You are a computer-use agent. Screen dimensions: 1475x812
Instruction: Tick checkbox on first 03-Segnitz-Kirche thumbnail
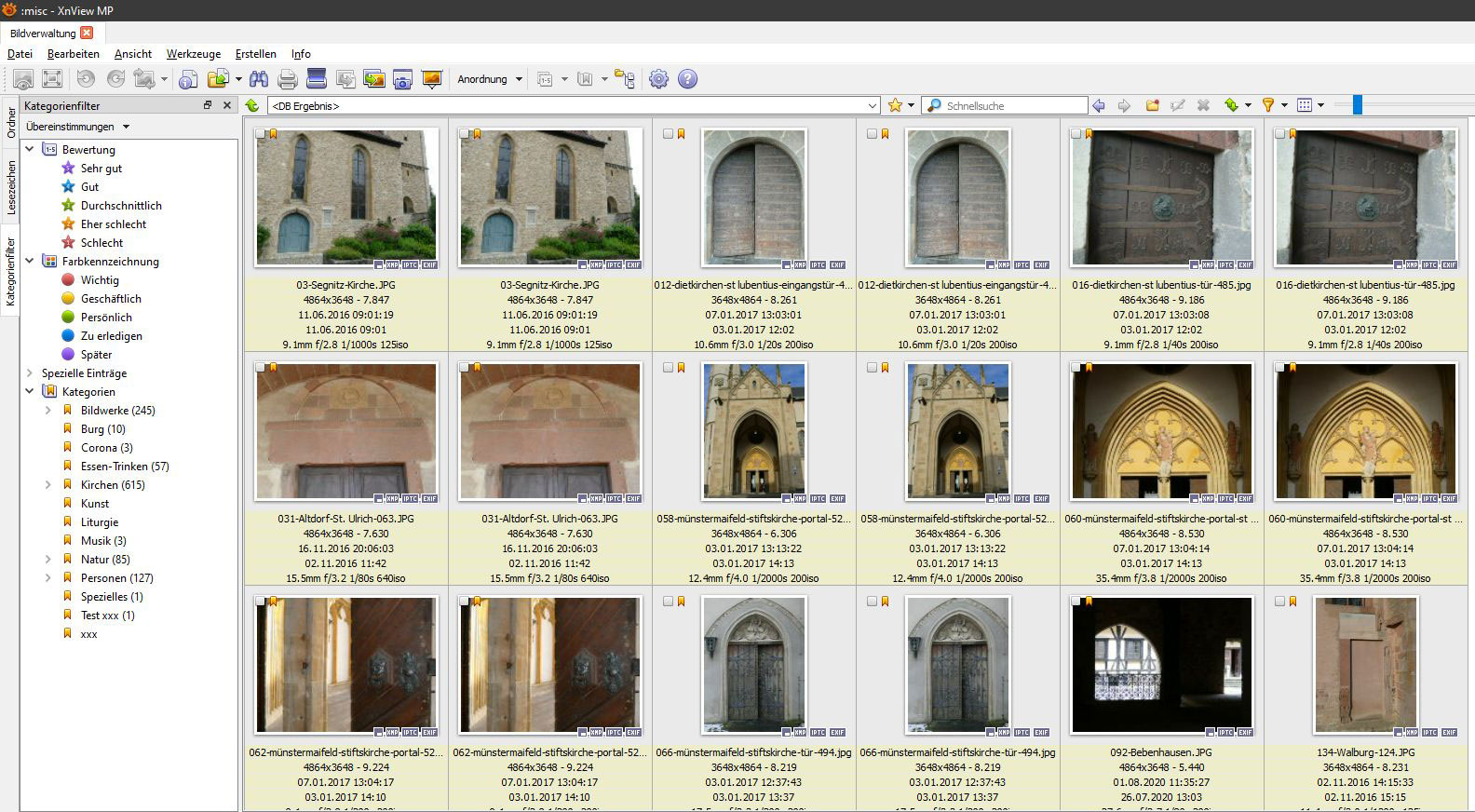coord(260,134)
